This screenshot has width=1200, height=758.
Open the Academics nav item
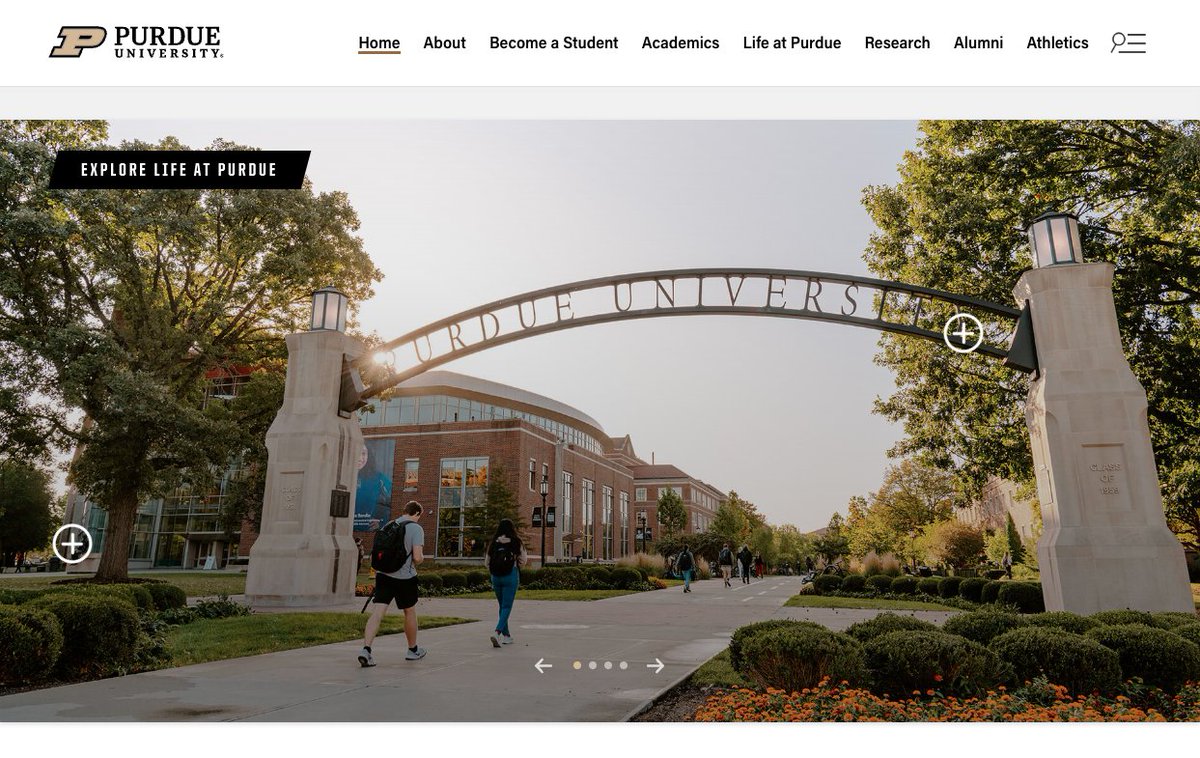pyautogui.click(x=680, y=43)
